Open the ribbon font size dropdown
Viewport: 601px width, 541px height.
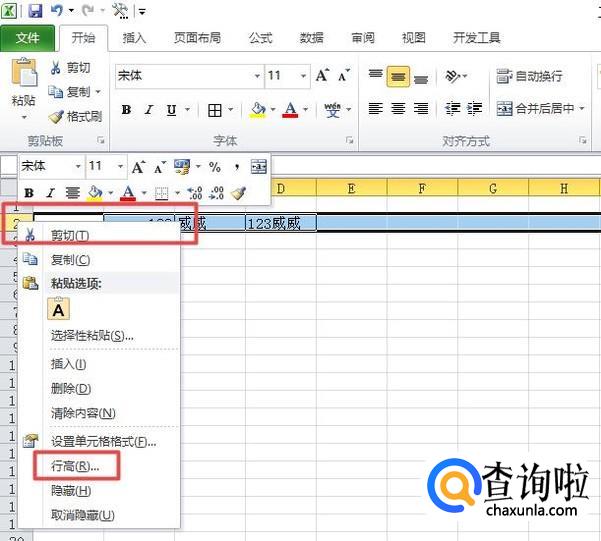(303, 76)
